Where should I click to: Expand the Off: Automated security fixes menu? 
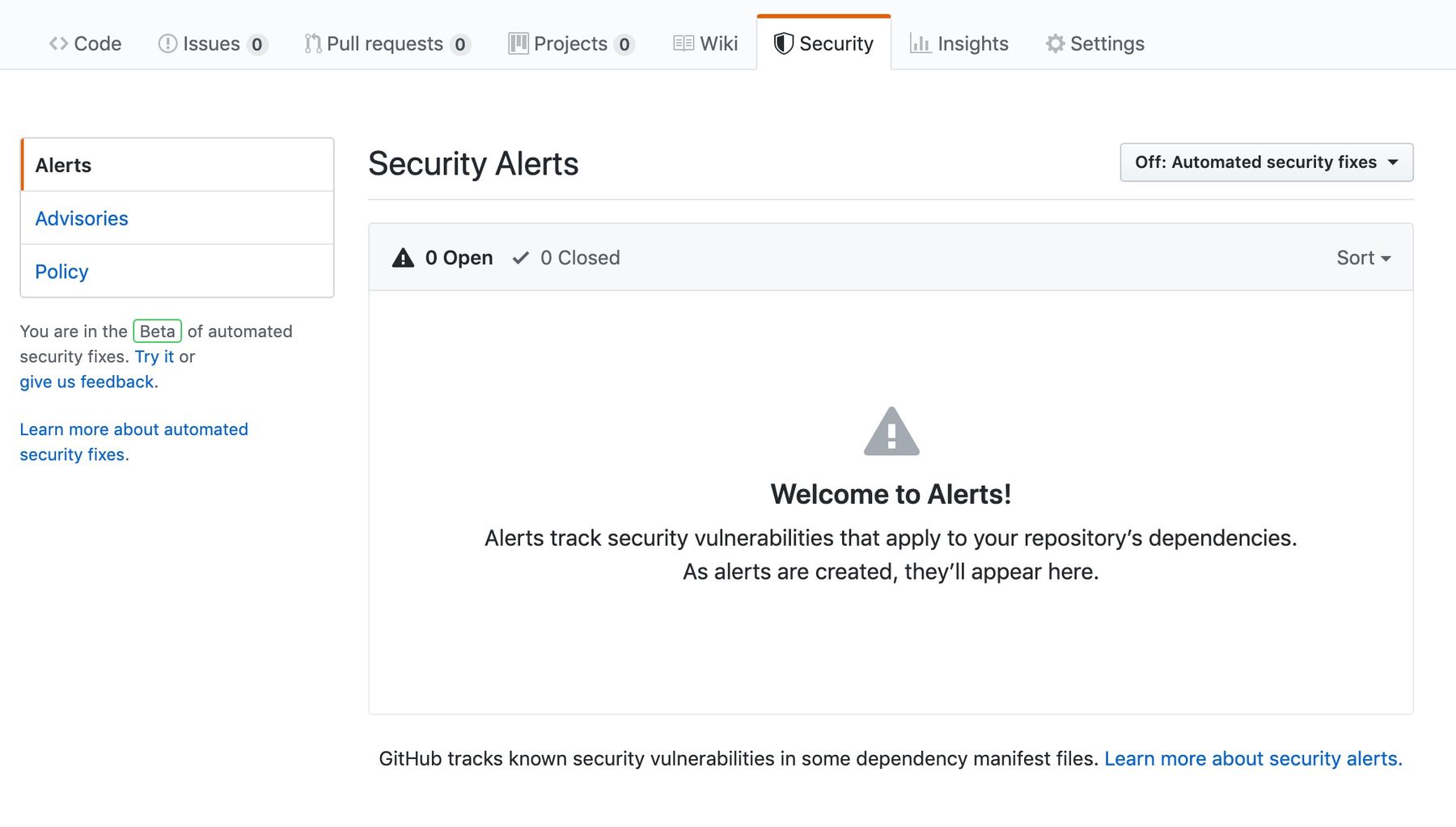pyautogui.click(x=1266, y=162)
